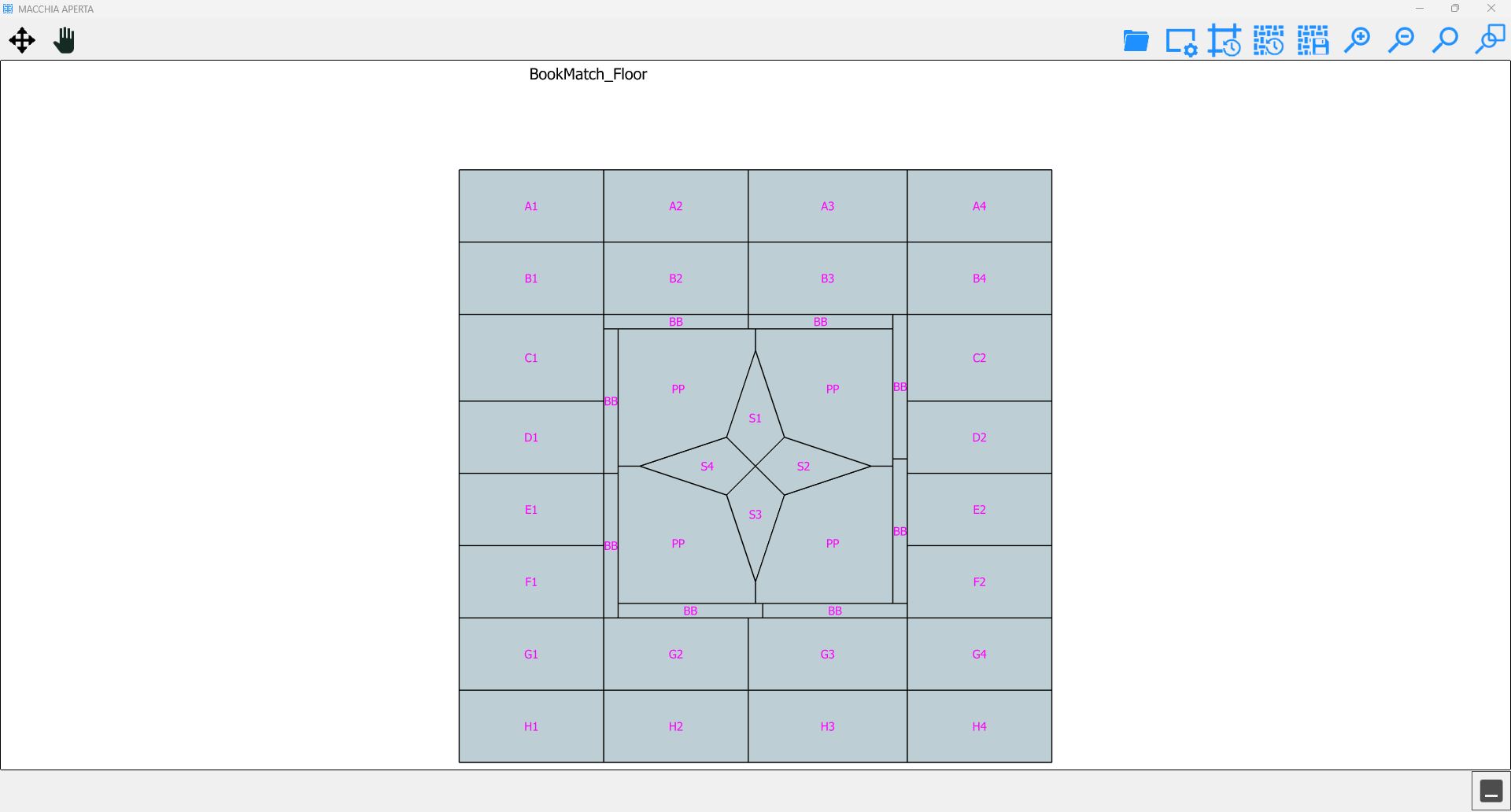1511x812 pixels.
Task: Click the brick pattern history icon
Action: pos(1269,40)
